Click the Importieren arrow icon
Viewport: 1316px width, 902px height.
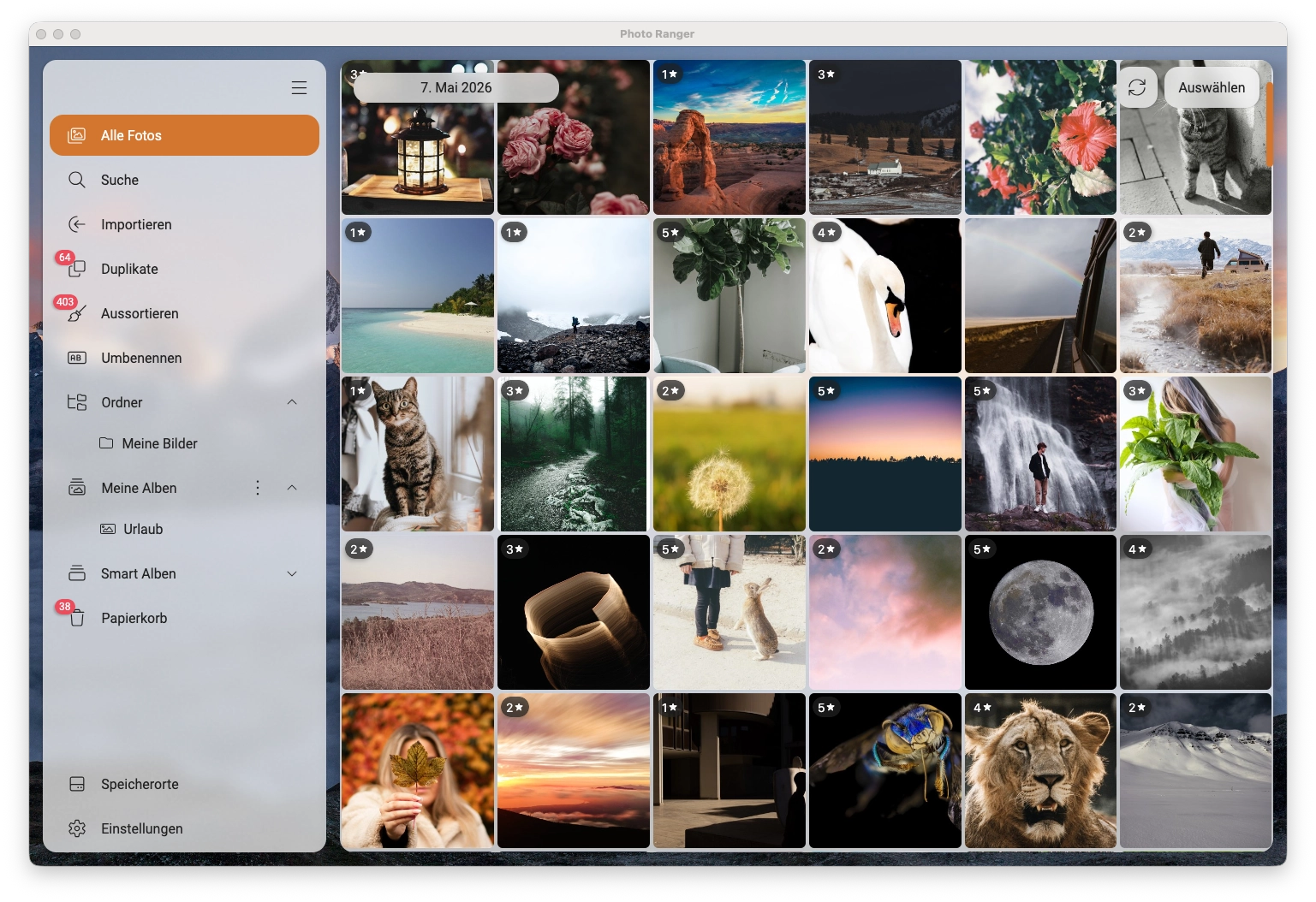click(77, 224)
